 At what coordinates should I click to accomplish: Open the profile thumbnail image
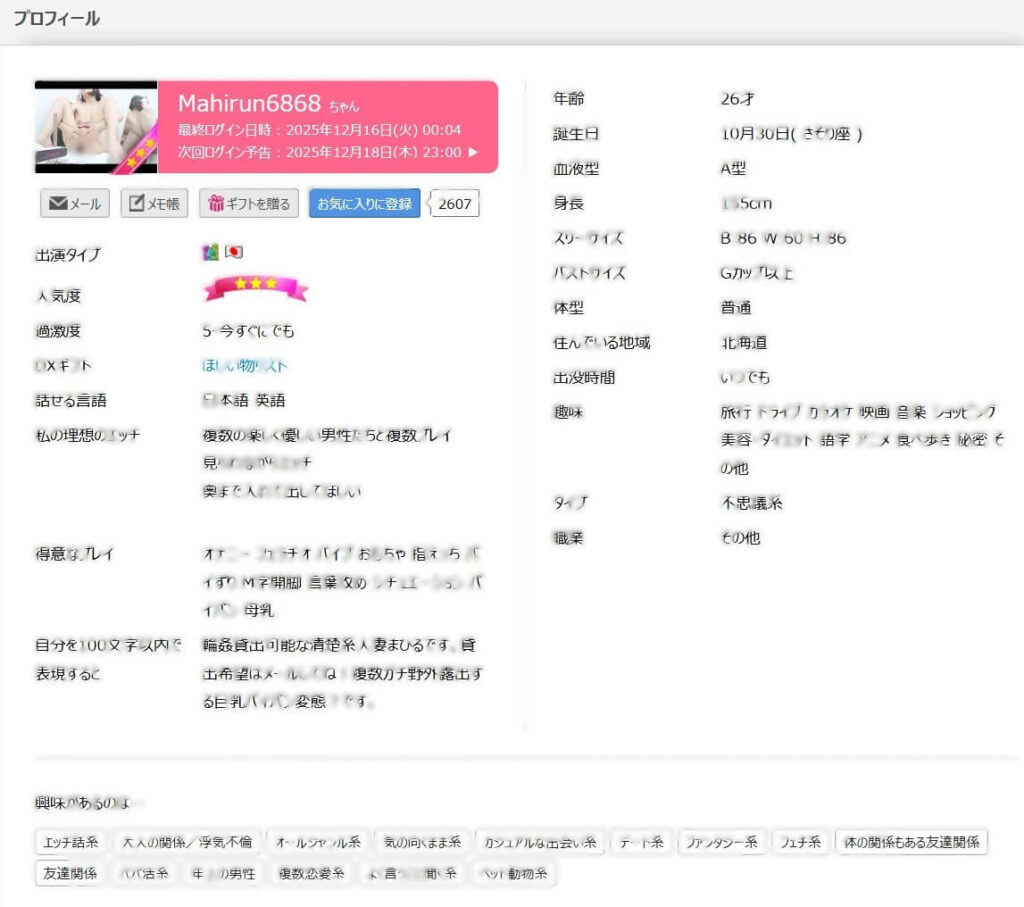pyautogui.click(x=95, y=127)
